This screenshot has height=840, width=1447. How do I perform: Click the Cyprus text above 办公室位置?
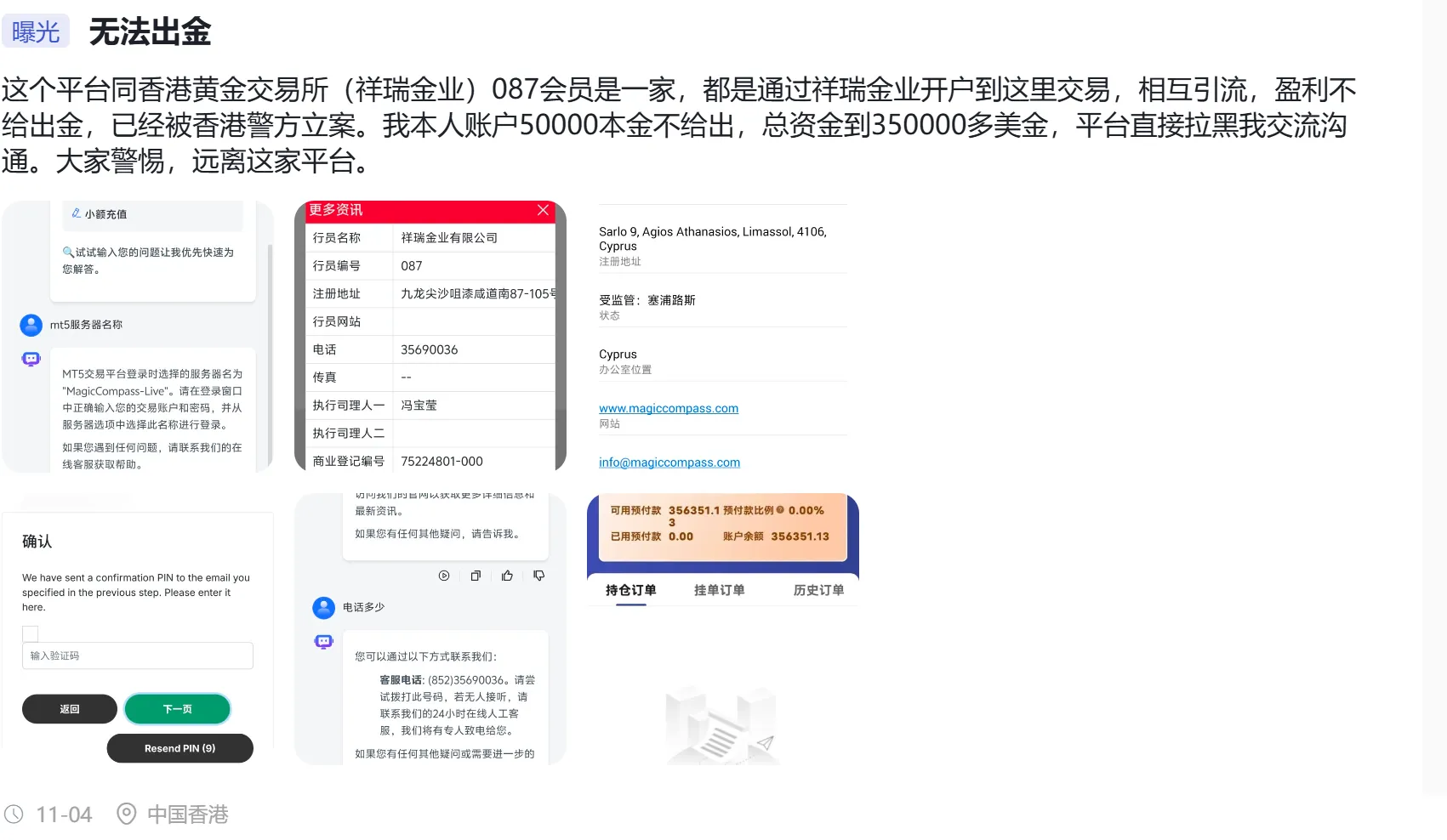[x=618, y=355]
